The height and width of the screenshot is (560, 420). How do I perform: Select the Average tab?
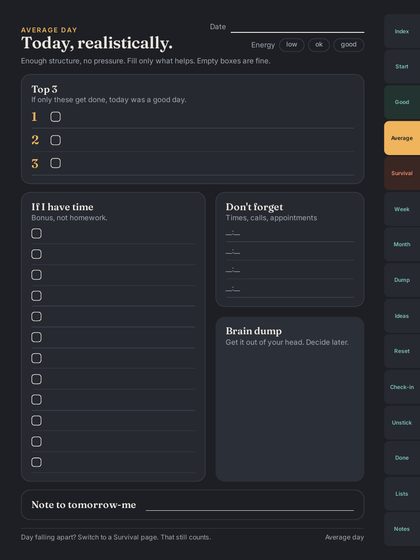pos(402,138)
